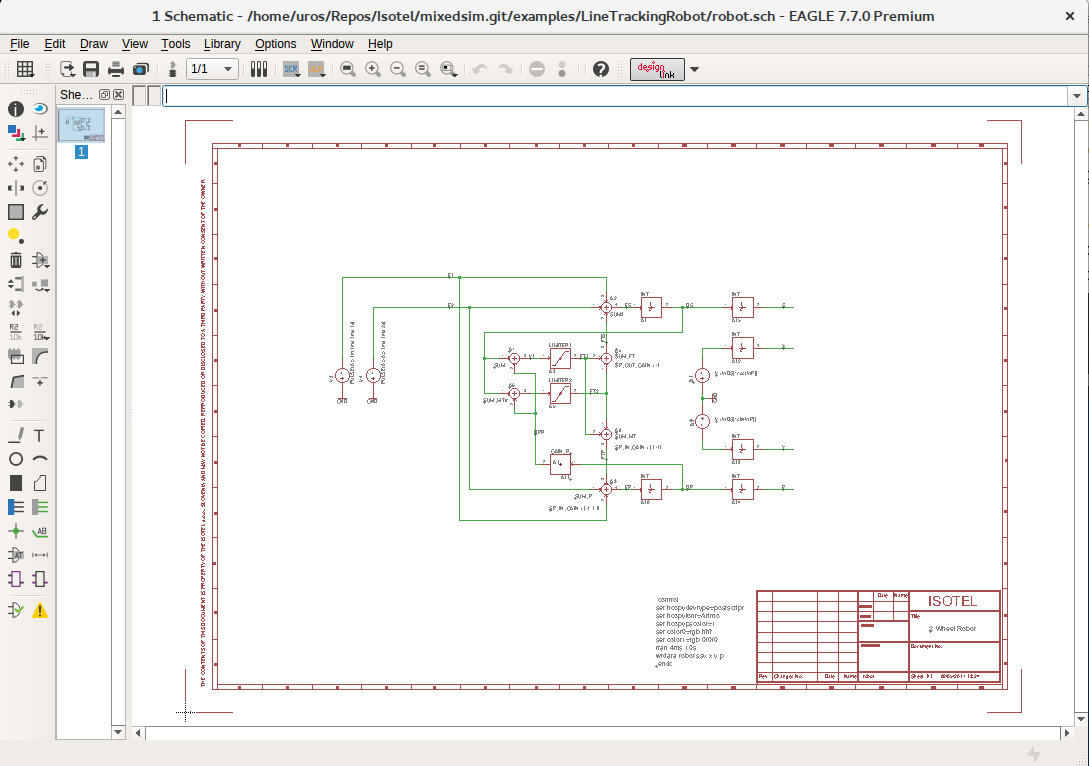Select the R2 10k Value tool
The width and height of the screenshot is (1089, 766).
[x=40, y=332]
